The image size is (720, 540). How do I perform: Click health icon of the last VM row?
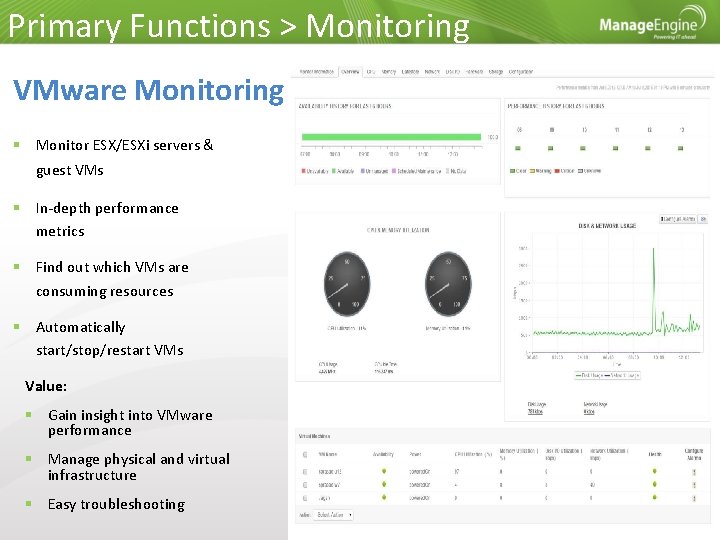[x=654, y=497]
